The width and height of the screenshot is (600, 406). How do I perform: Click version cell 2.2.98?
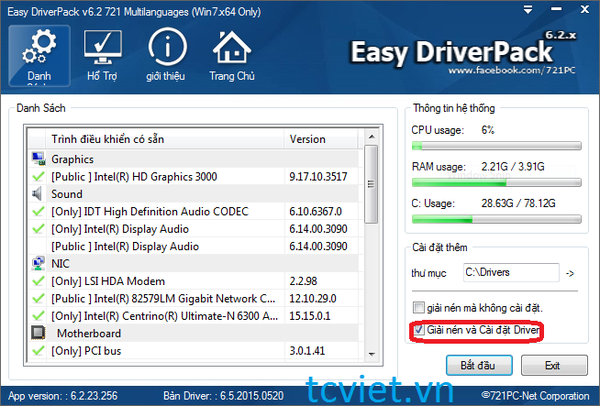(303, 281)
